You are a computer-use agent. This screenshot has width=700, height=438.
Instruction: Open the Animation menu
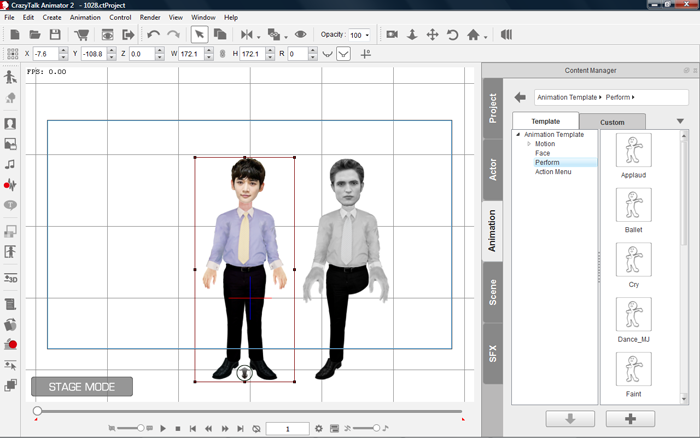(x=85, y=17)
